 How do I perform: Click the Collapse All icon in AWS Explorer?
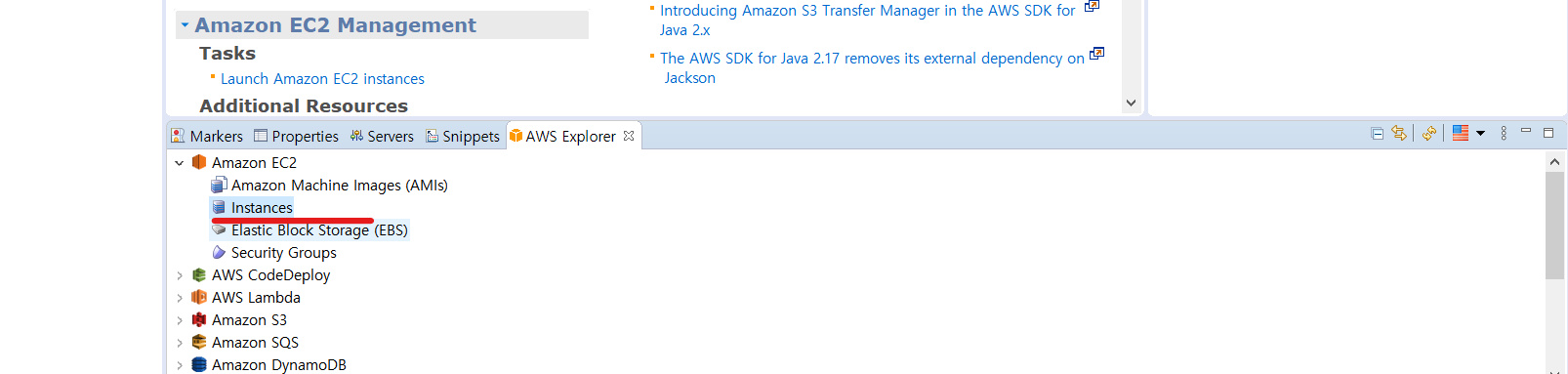(x=1377, y=134)
